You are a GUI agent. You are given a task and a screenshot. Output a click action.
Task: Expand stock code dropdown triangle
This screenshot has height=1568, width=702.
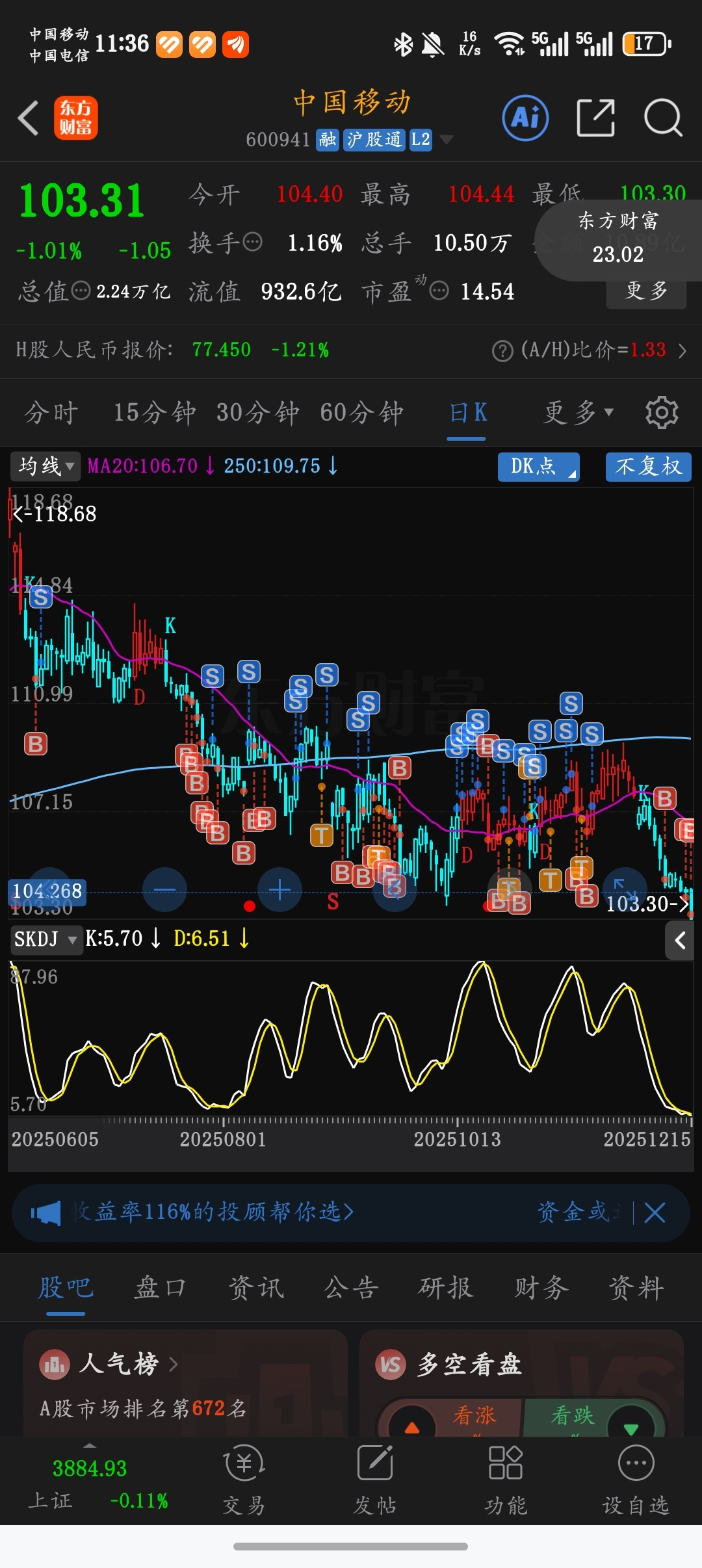(447, 139)
